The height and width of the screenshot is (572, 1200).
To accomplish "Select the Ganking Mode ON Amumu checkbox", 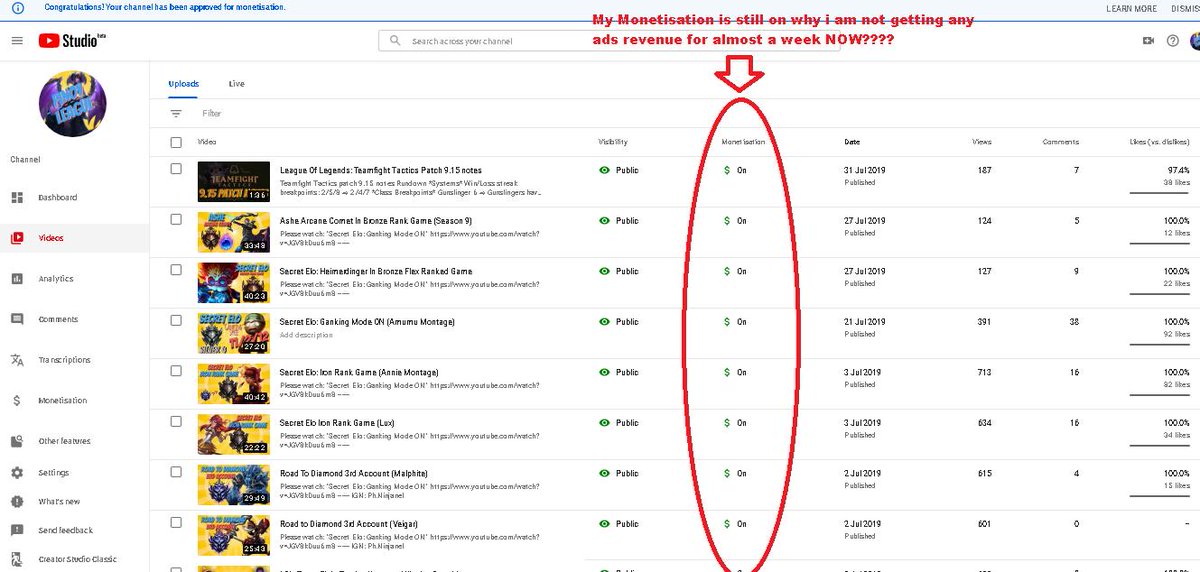I will point(176,320).
